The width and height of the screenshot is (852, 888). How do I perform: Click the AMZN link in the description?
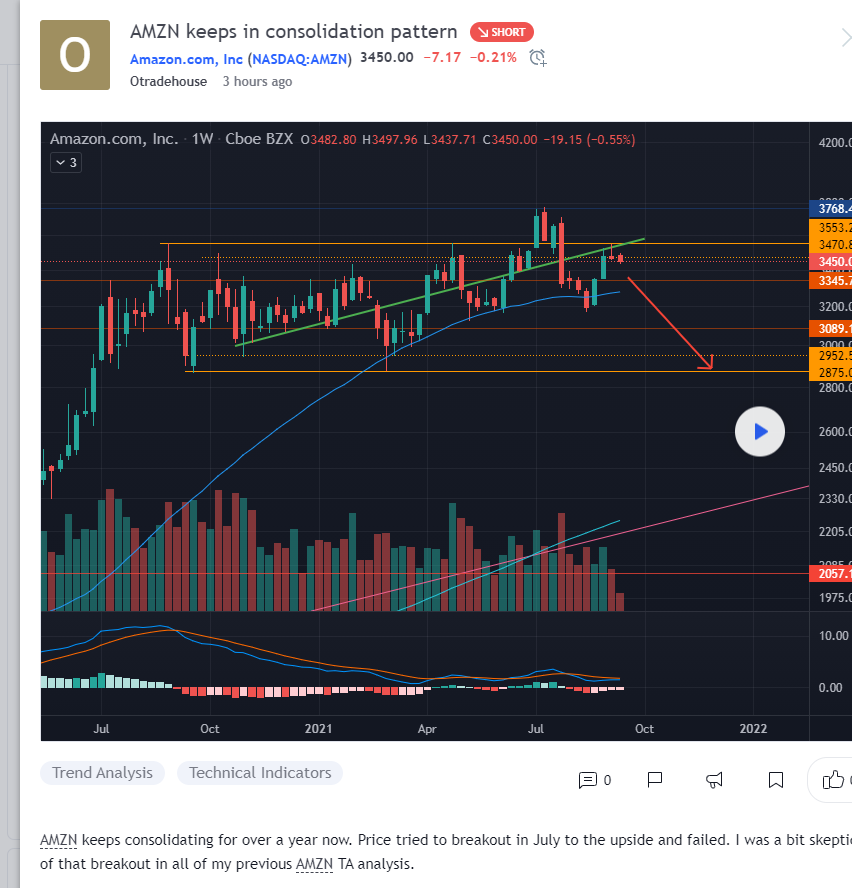(58, 840)
